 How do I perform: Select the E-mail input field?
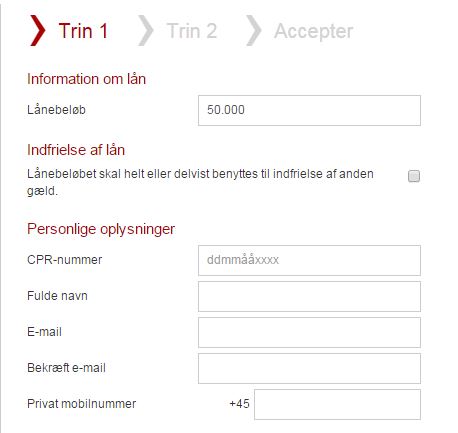click(309, 332)
